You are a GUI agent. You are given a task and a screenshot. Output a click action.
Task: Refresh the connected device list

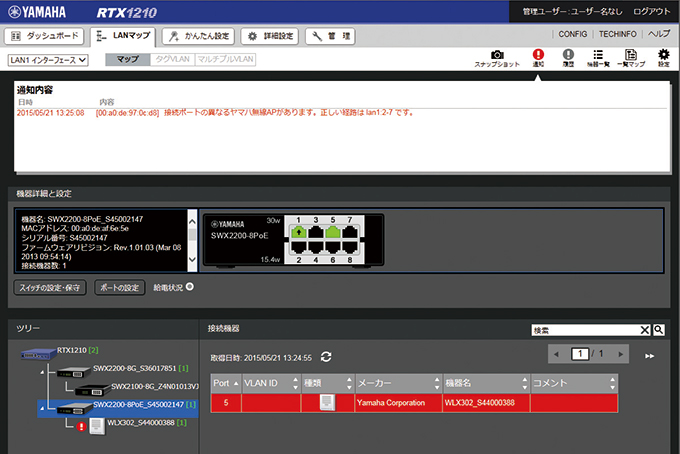tap(326, 357)
